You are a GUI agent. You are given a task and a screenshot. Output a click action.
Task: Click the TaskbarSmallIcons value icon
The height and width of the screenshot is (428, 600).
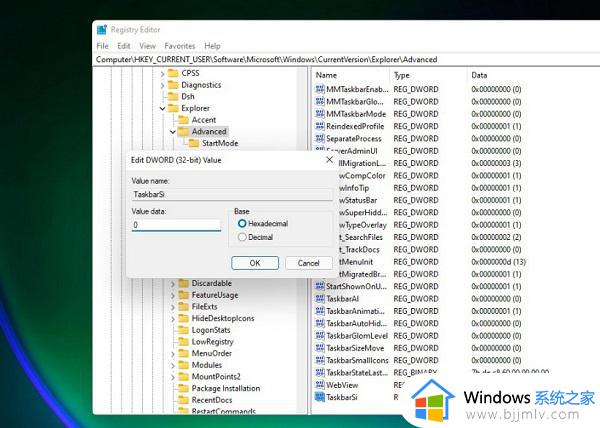tap(320, 360)
